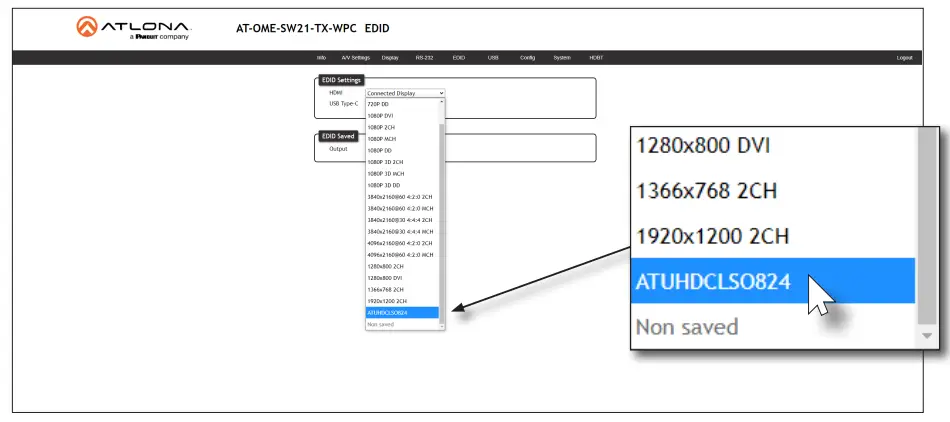This screenshot has width=950, height=422.
Task: Select the 1080P 2CH EDID
Action: pyautogui.click(x=402, y=127)
